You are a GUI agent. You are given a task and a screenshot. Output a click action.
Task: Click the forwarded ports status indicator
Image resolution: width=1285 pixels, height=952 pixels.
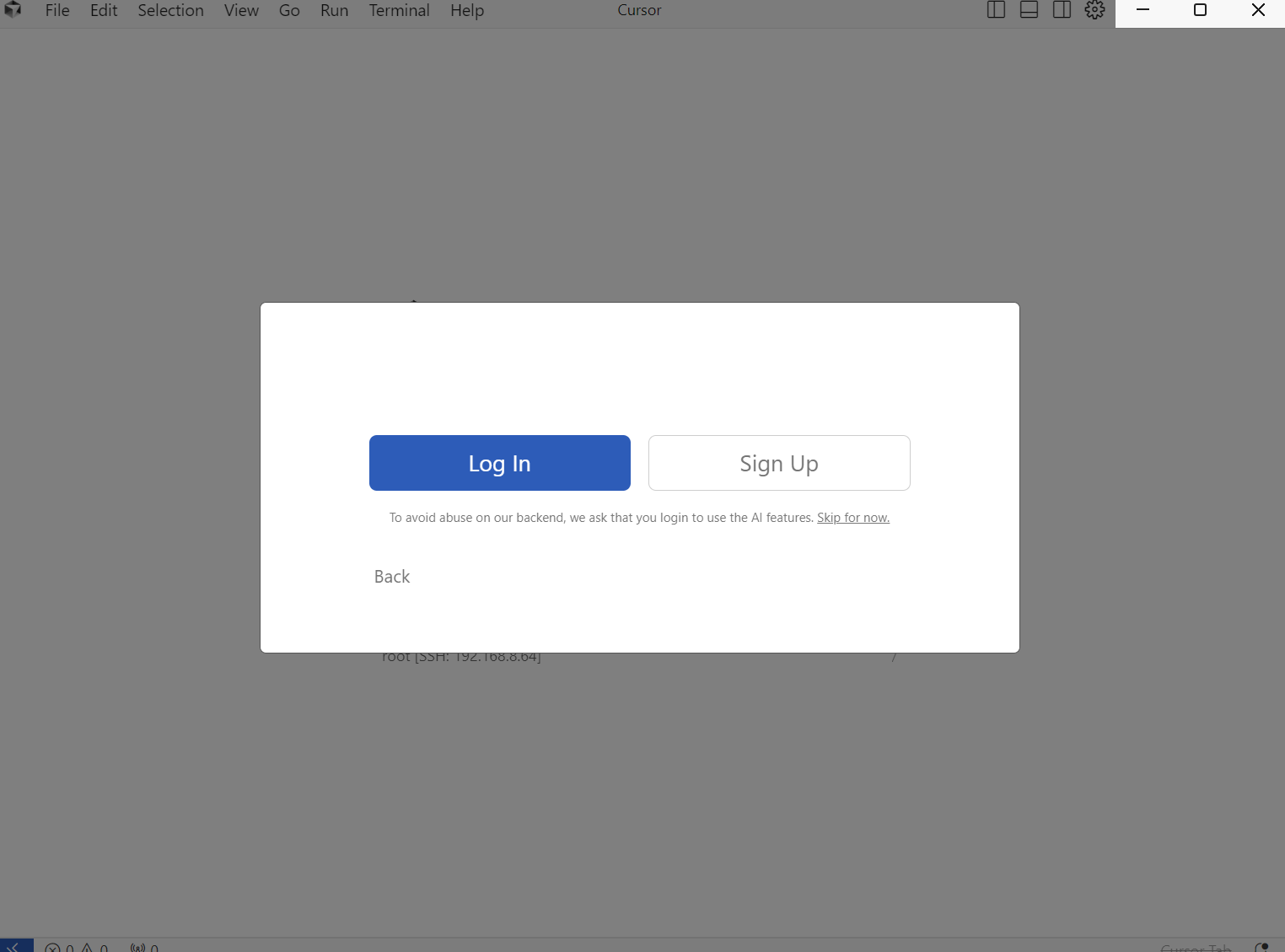[x=144, y=948]
